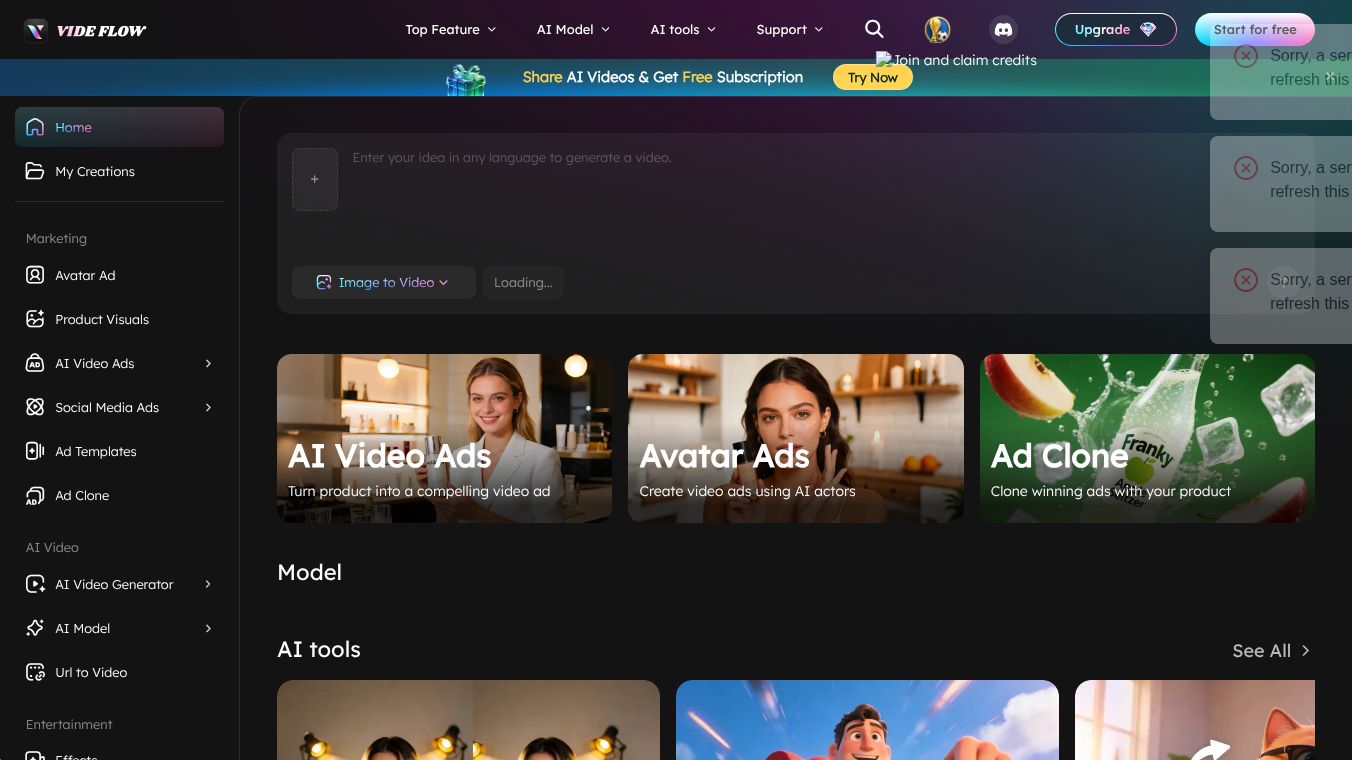This screenshot has height=760, width=1352.
Task: Click the Start for free button
Action: click(x=1254, y=30)
